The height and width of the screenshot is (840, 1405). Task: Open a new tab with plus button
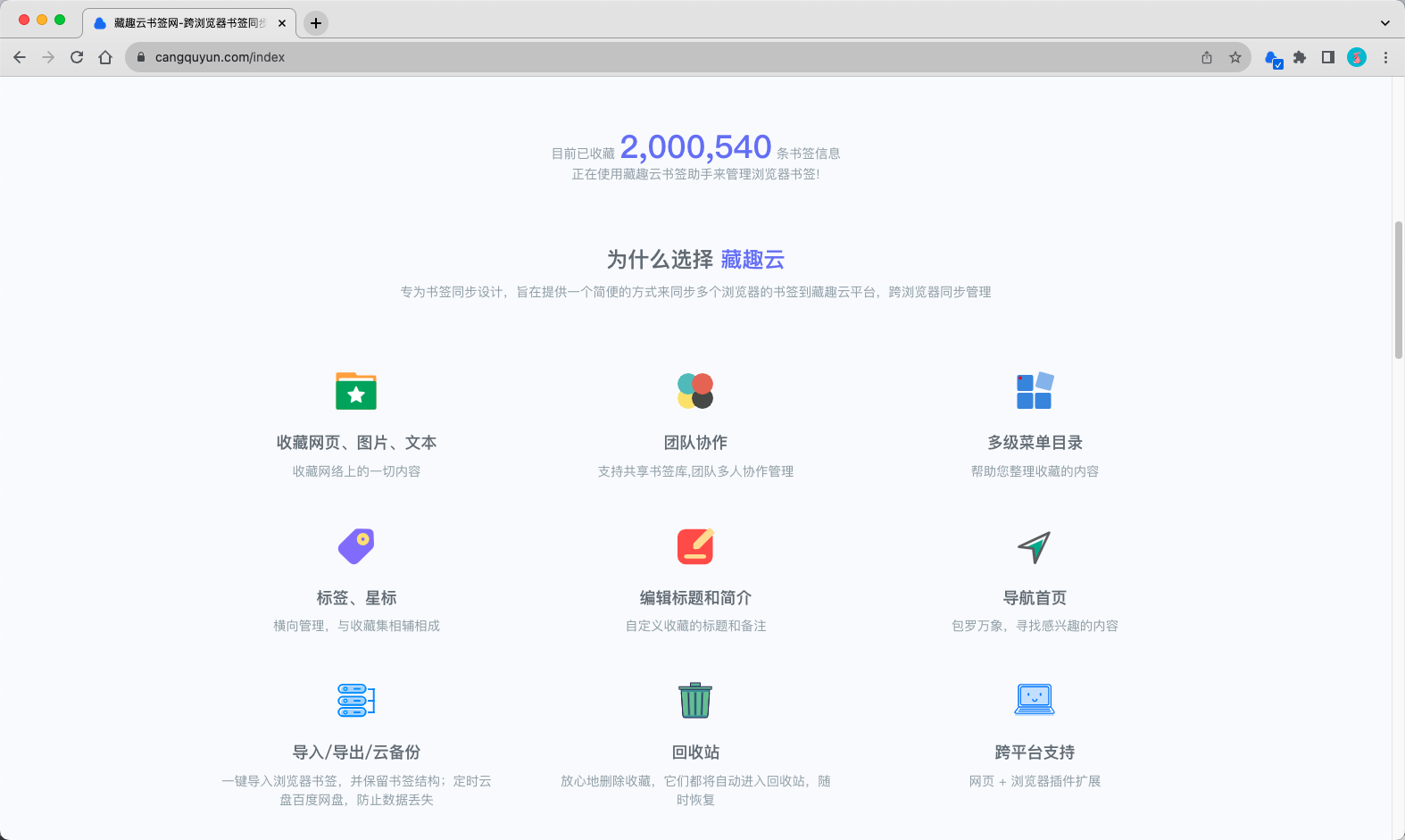pyautogui.click(x=316, y=23)
